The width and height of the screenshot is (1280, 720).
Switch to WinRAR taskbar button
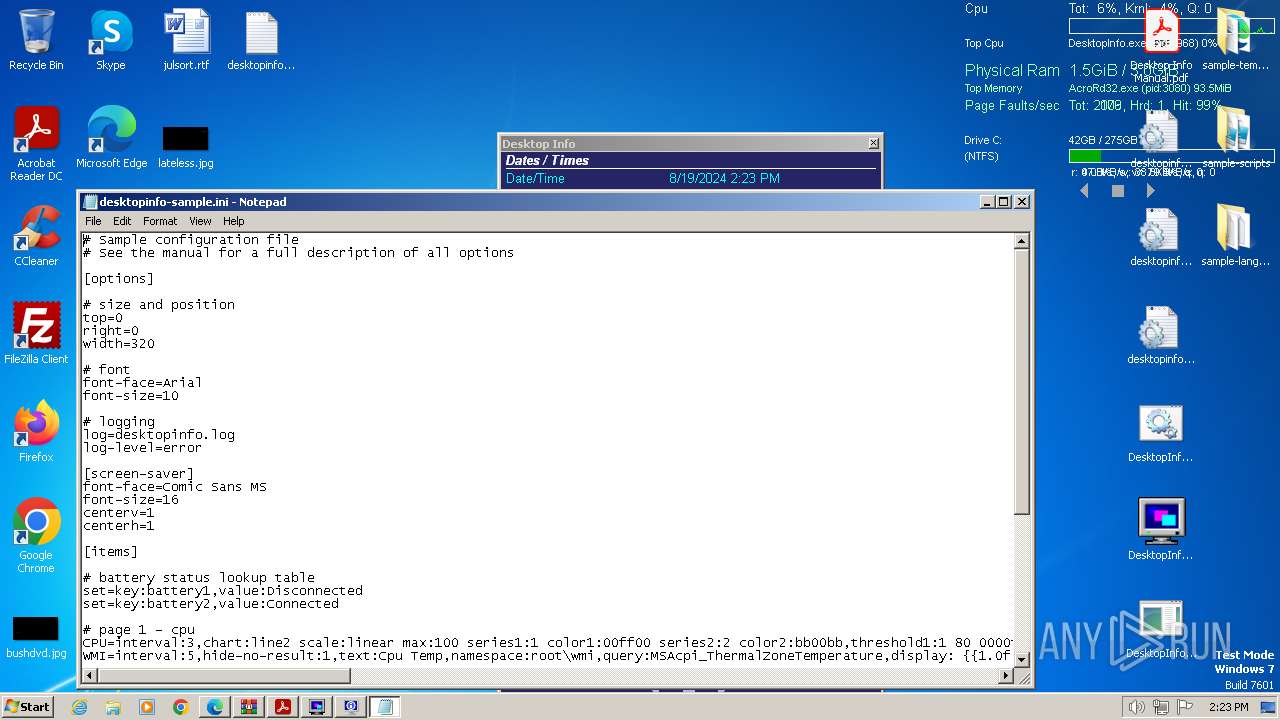(x=249, y=707)
